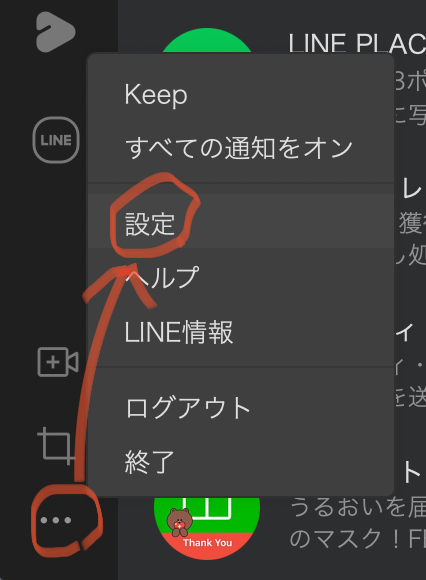The width and height of the screenshot is (426, 580).
Task: Select LINE情報 menu item
Action: pos(240,332)
